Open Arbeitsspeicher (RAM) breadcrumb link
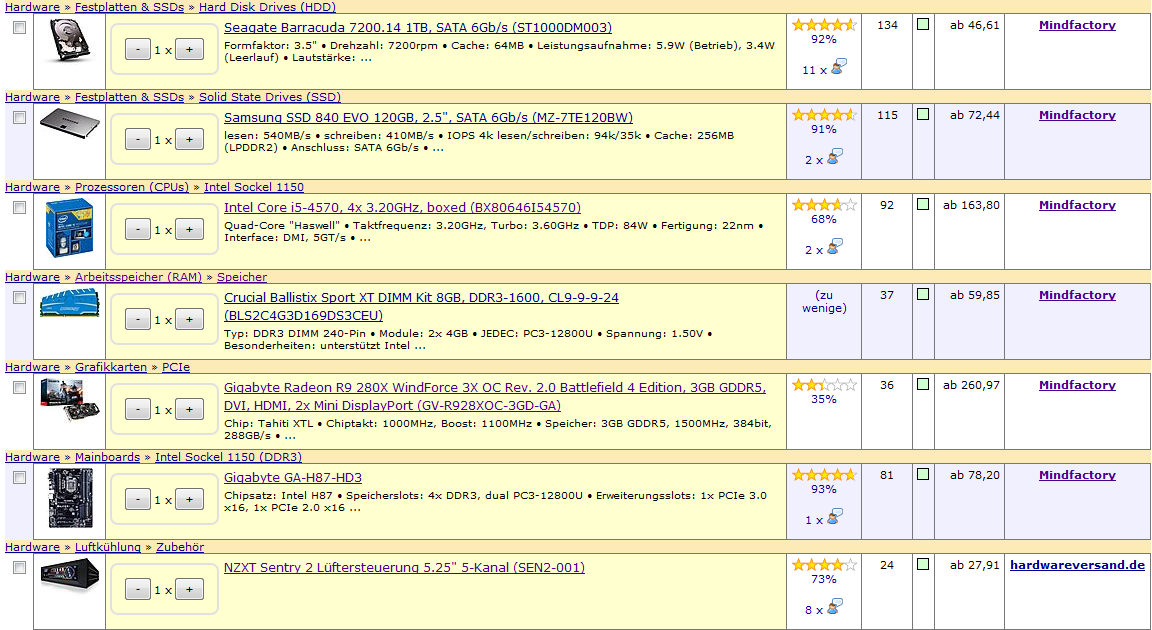This screenshot has width=1152, height=630. pos(138,277)
